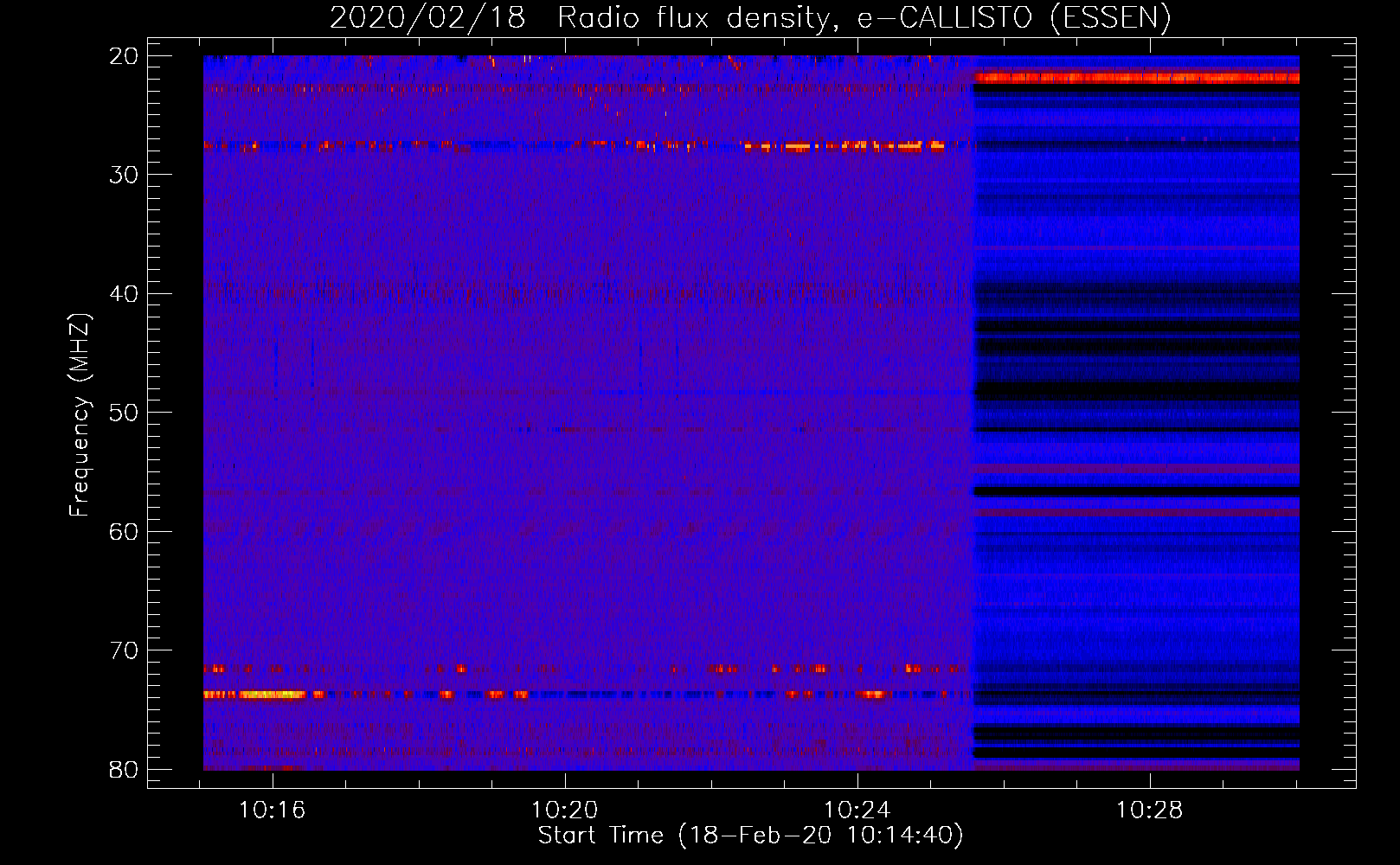This screenshot has height=865, width=1400.
Task: Click the 20 frequency tick label
Action: pos(124,56)
